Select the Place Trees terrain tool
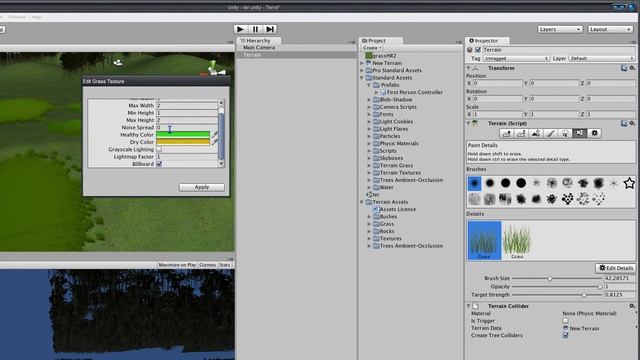640x360 pixels. click(565, 133)
